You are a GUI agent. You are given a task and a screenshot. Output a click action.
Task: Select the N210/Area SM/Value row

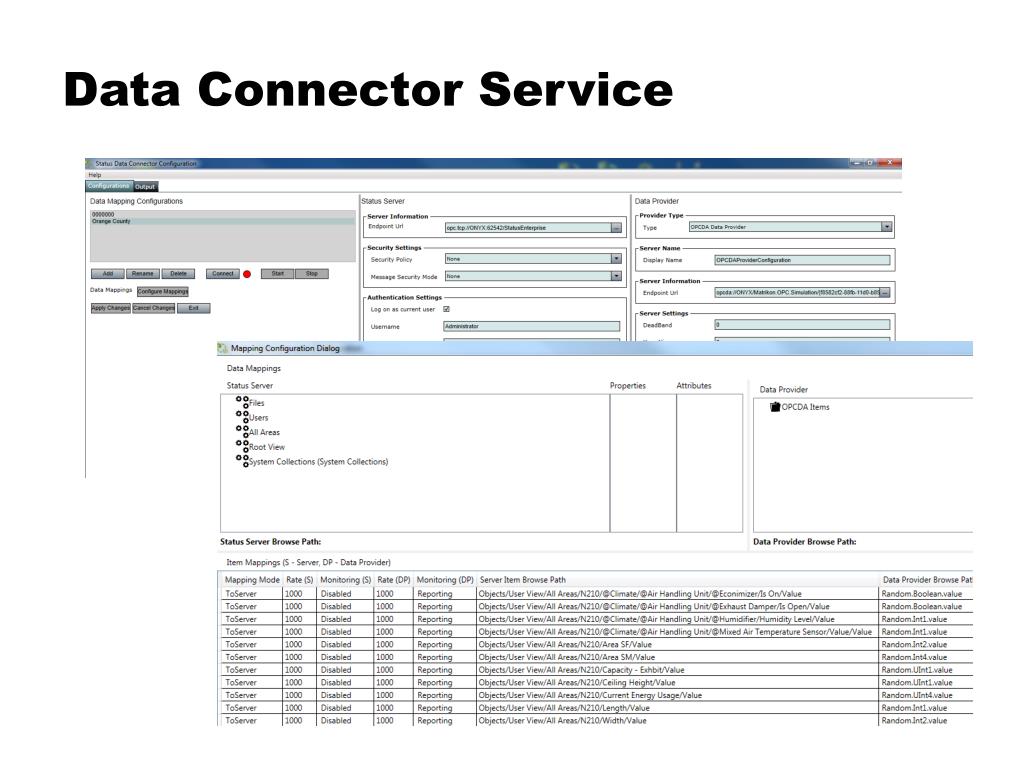pyautogui.click(x=596, y=657)
